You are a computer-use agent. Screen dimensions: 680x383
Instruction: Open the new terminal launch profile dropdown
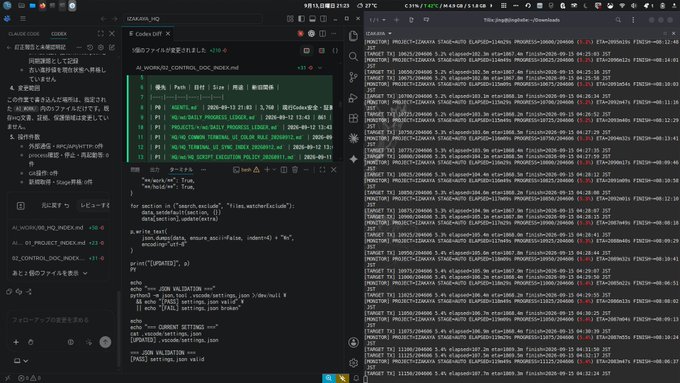pos(274,170)
